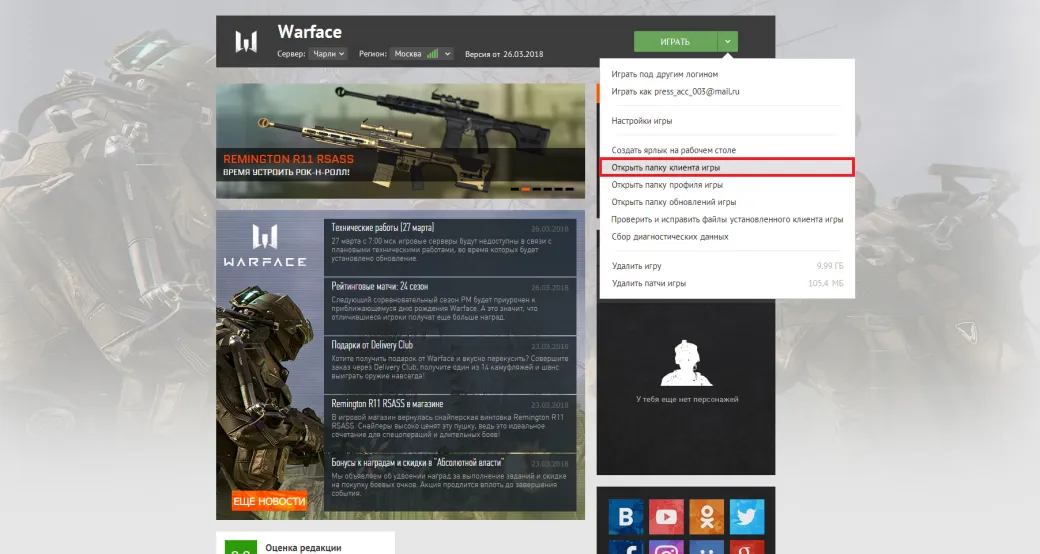
Task: Click the ЕЩЕ НОВОСТИ button
Action: click(269, 501)
